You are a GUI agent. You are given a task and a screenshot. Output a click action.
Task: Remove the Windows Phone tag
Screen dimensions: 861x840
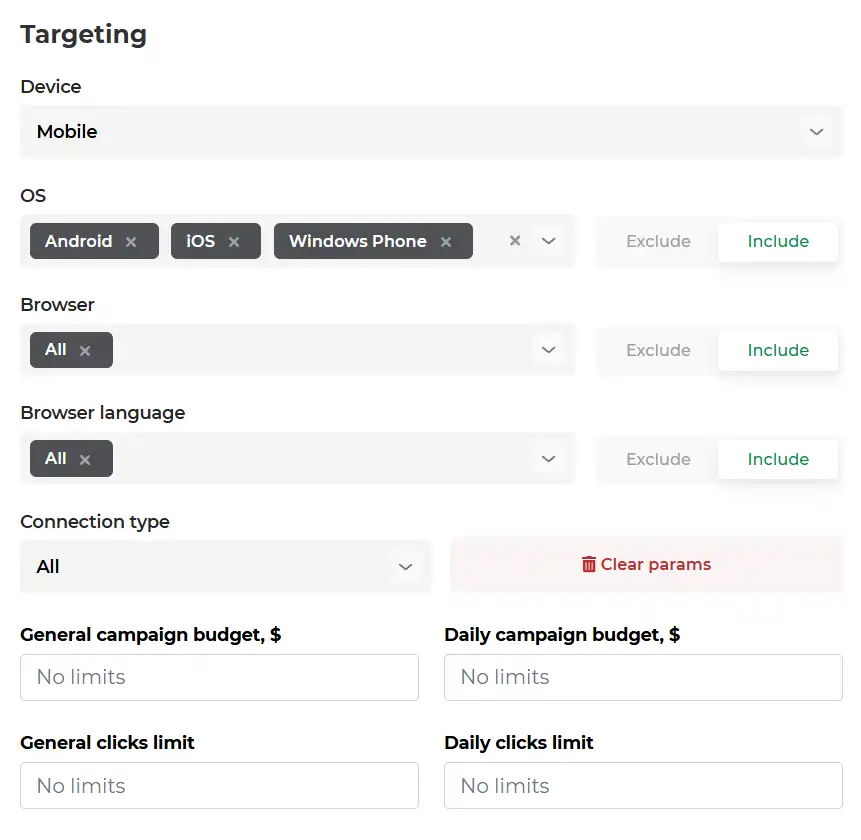(x=446, y=241)
